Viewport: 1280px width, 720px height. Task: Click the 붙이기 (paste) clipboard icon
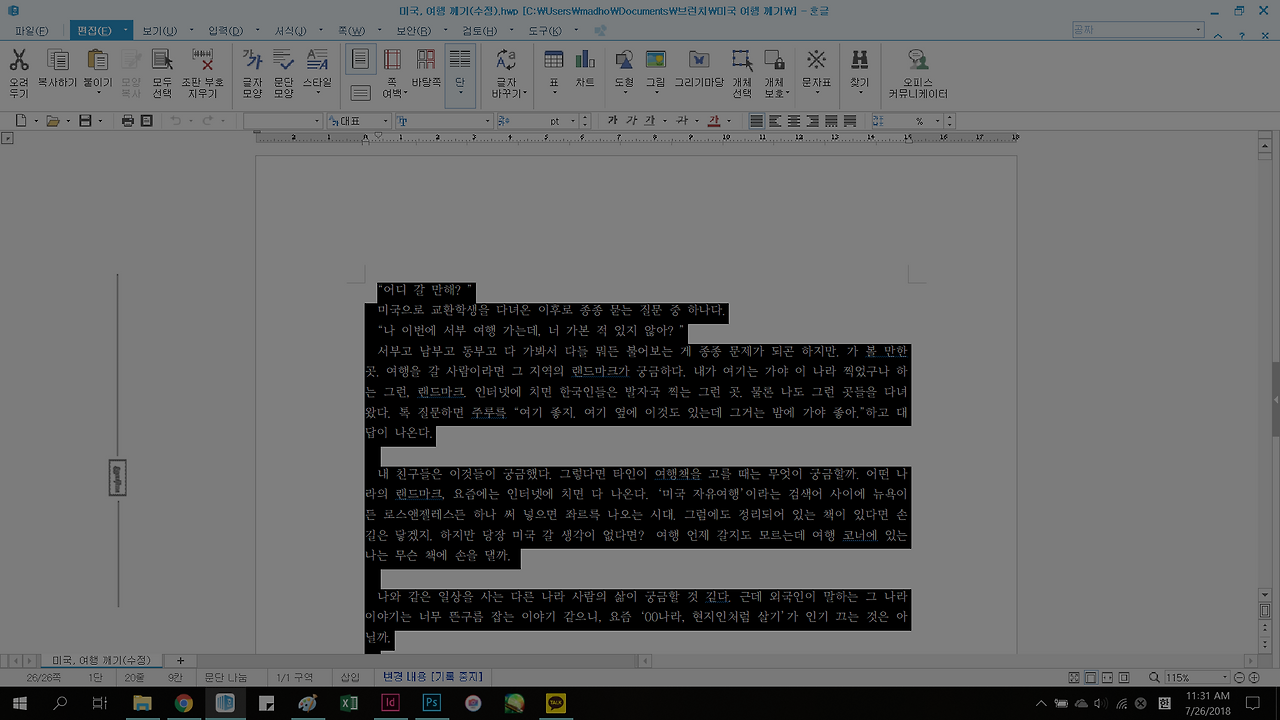point(98,60)
